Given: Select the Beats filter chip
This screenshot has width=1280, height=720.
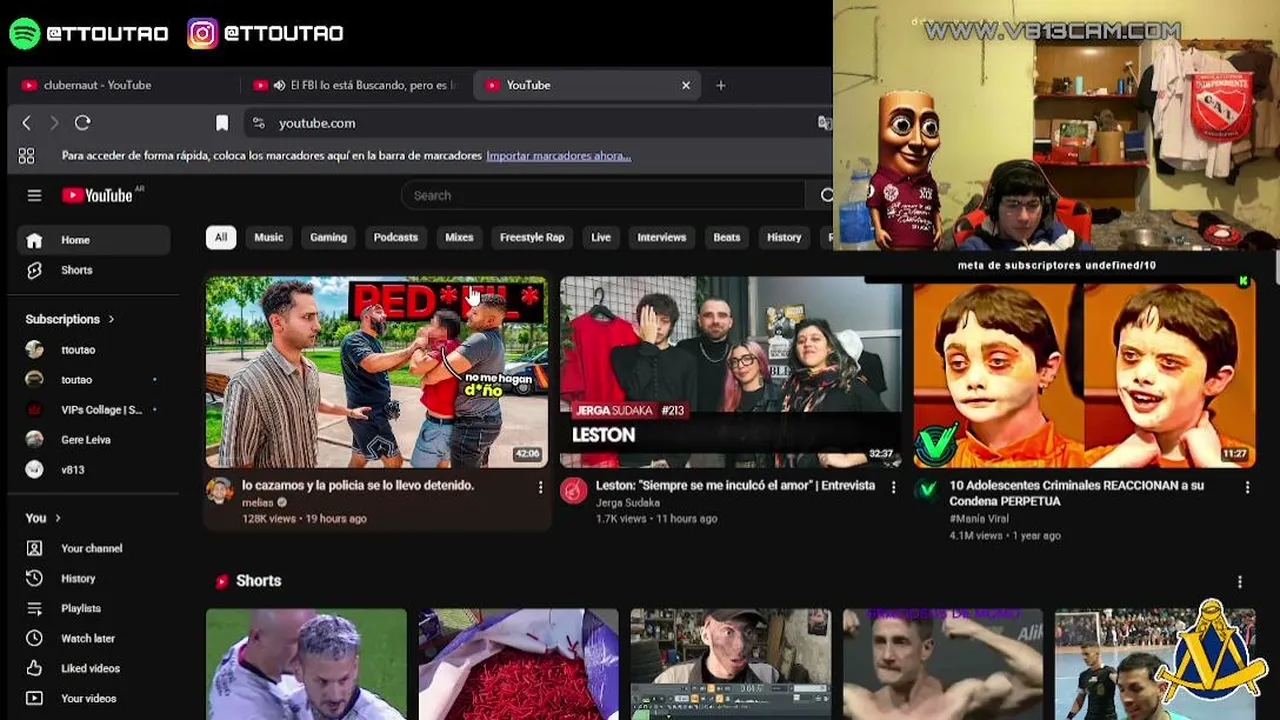Looking at the screenshot, I should coord(727,237).
